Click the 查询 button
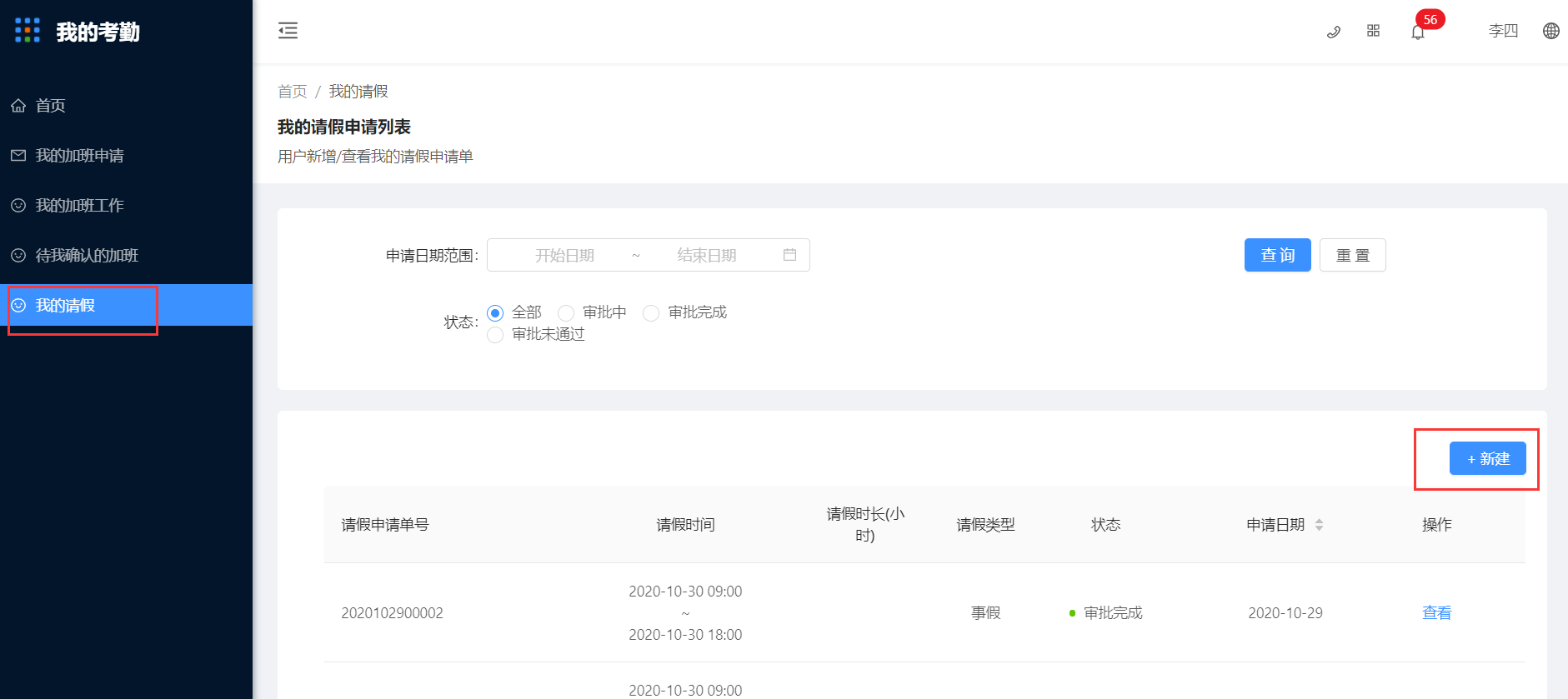The image size is (1568, 699). click(x=1278, y=255)
